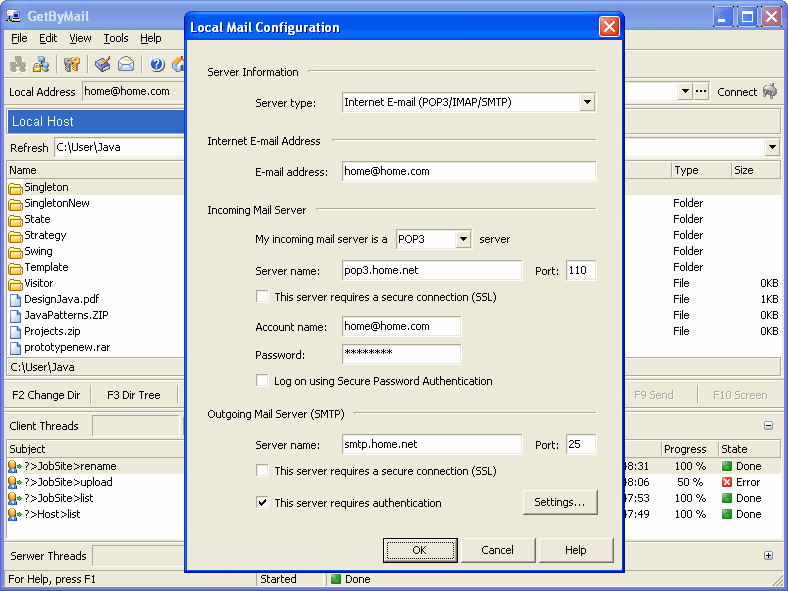Click the E-mail address input field
Viewport: 788px width, 591px height.
(x=469, y=171)
